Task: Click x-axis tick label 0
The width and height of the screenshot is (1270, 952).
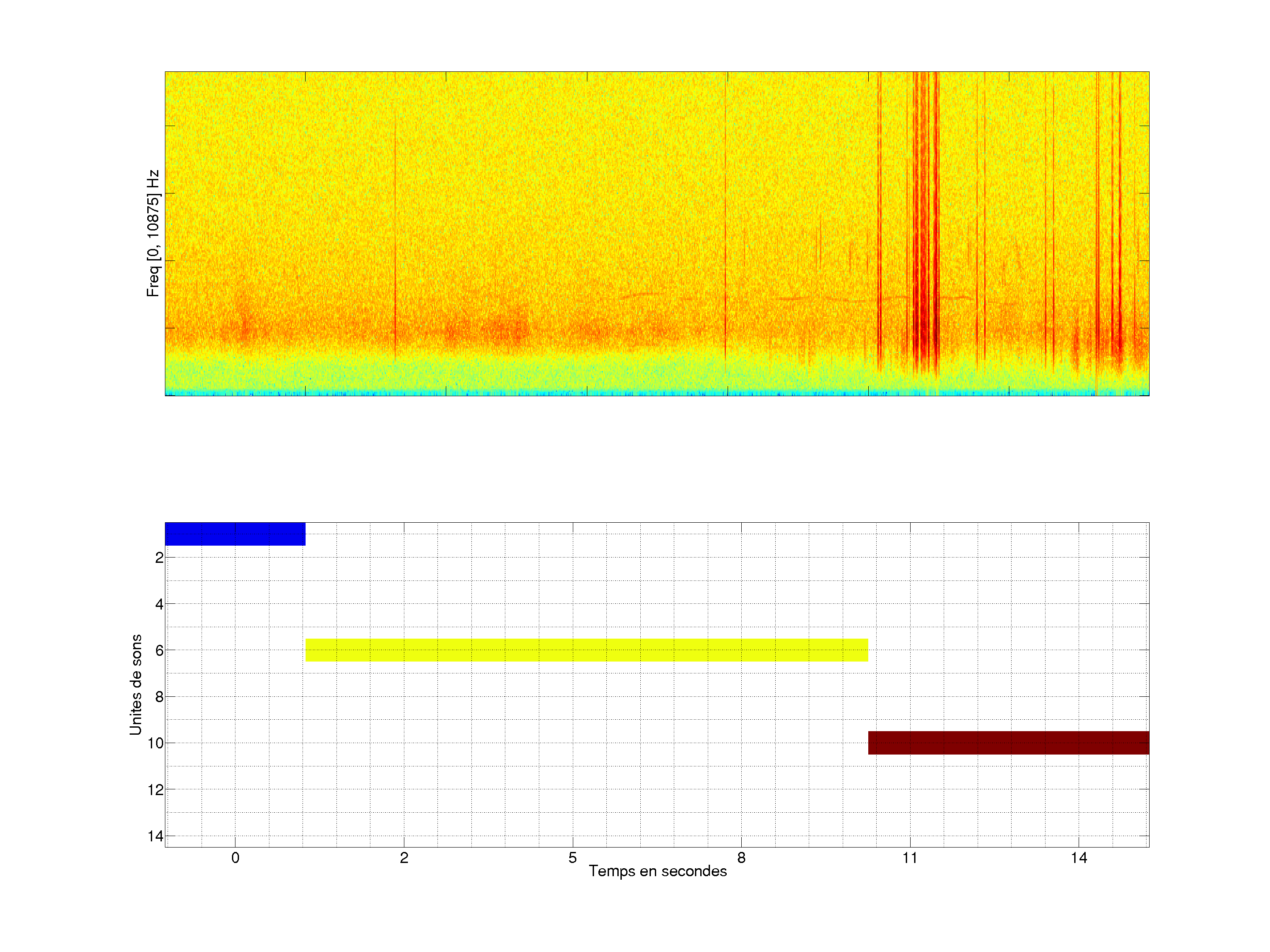Action: tap(235, 858)
